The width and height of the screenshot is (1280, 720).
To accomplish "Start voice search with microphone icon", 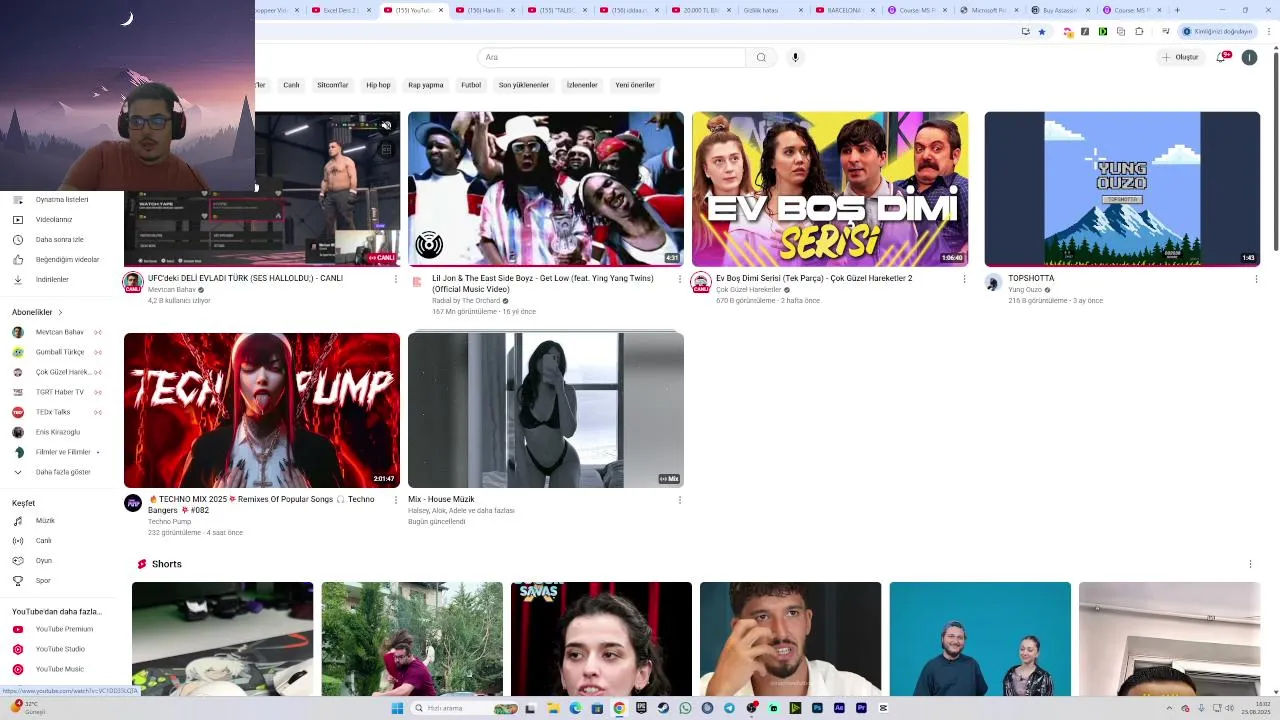I will click(795, 57).
